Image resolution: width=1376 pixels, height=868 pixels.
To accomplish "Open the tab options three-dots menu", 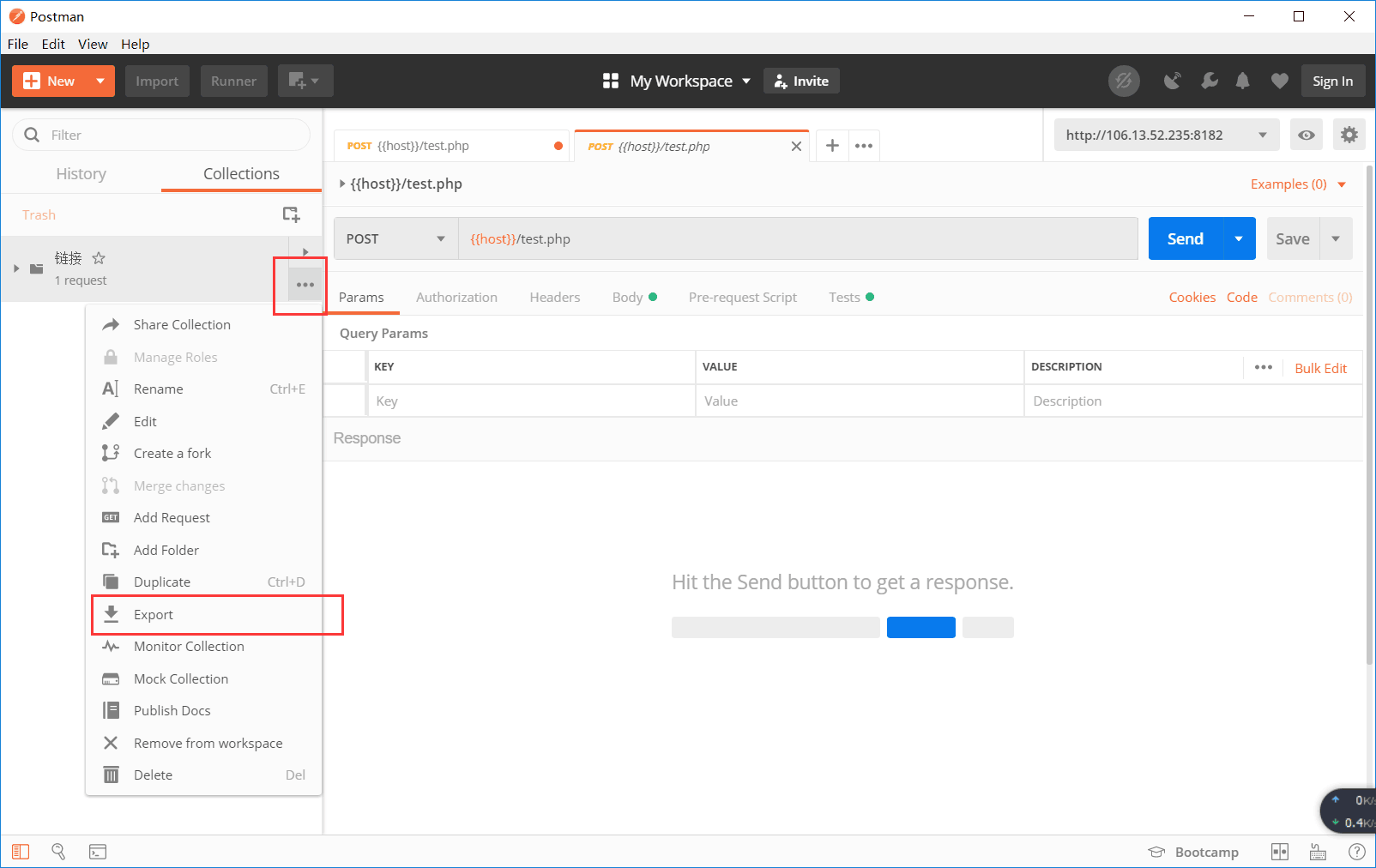I will pos(864,146).
